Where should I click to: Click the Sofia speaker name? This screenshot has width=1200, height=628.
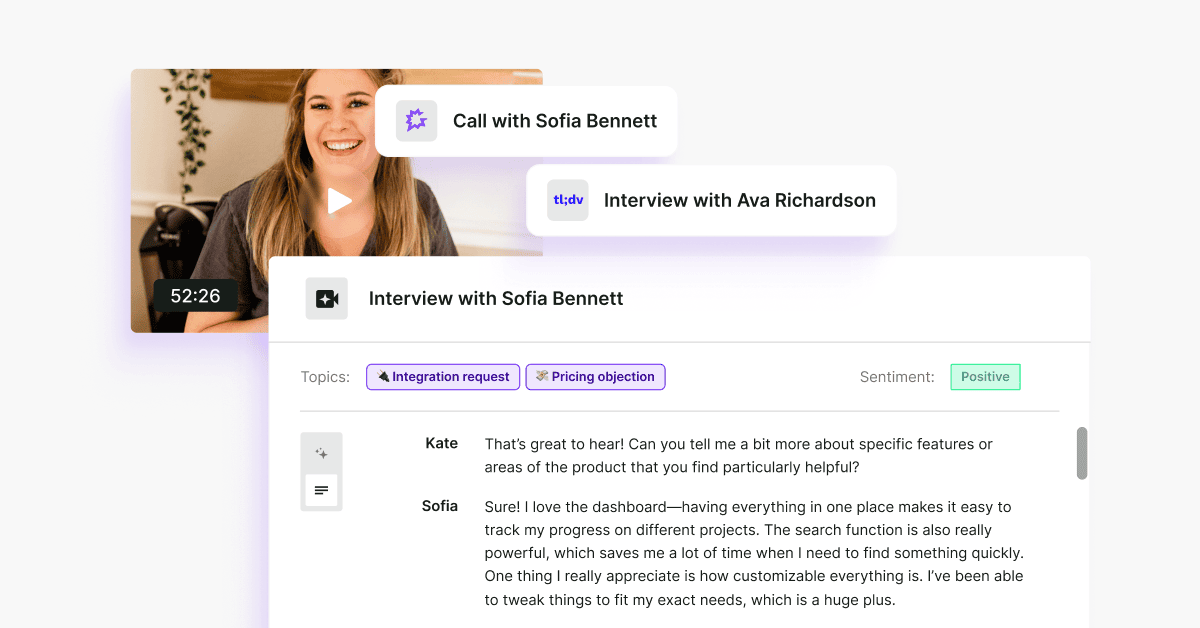click(440, 506)
